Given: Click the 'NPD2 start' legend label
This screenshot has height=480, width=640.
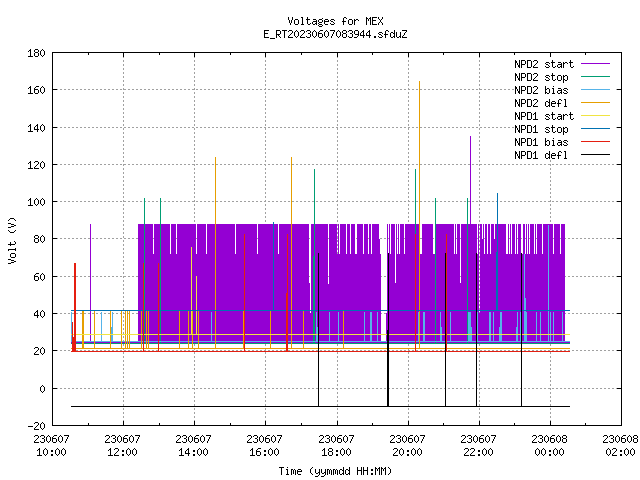Looking at the screenshot, I should 544,64.
